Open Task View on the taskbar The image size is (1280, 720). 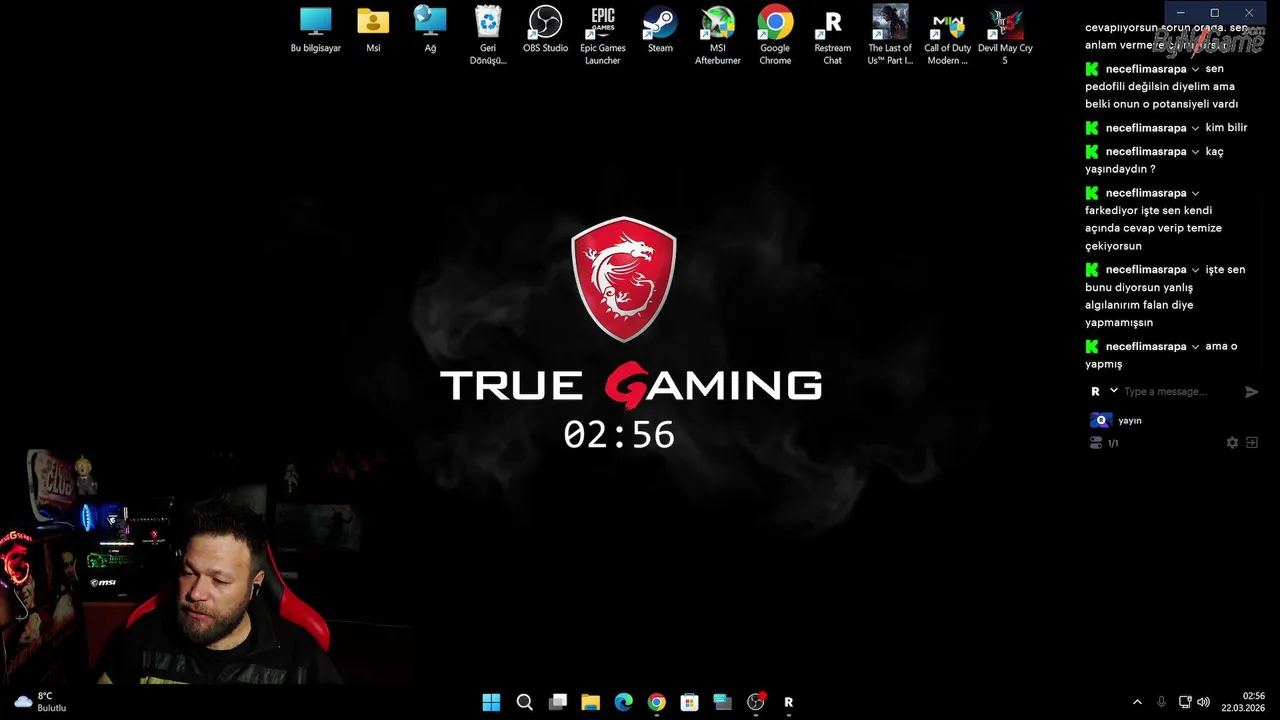click(x=557, y=702)
